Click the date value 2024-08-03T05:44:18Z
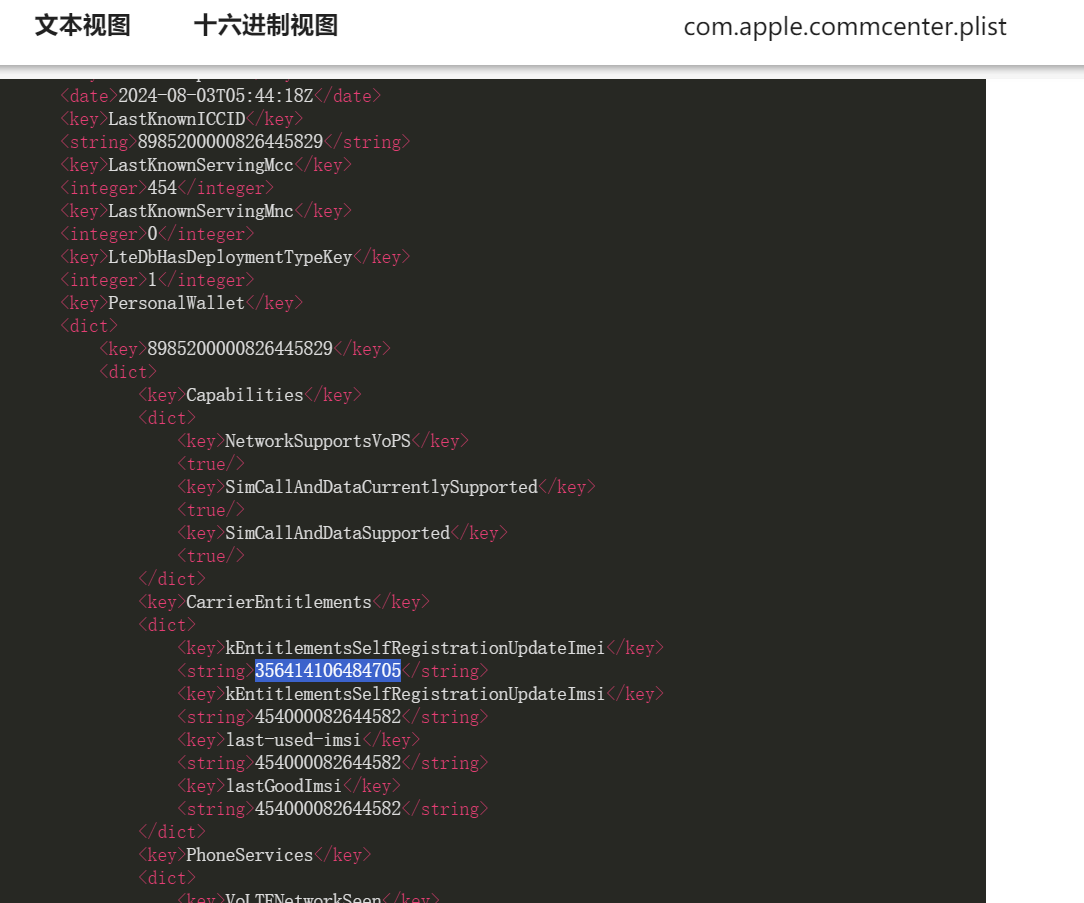This screenshot has width=1084, height=903. coord(216,95)
